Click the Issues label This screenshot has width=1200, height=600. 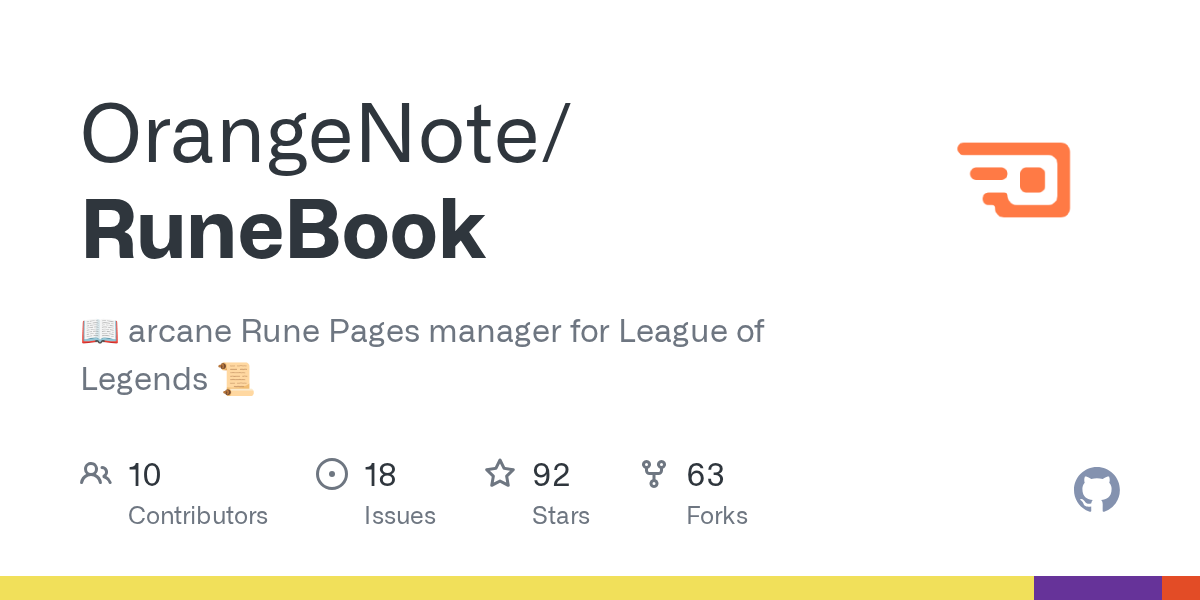[x=400, y=516]
